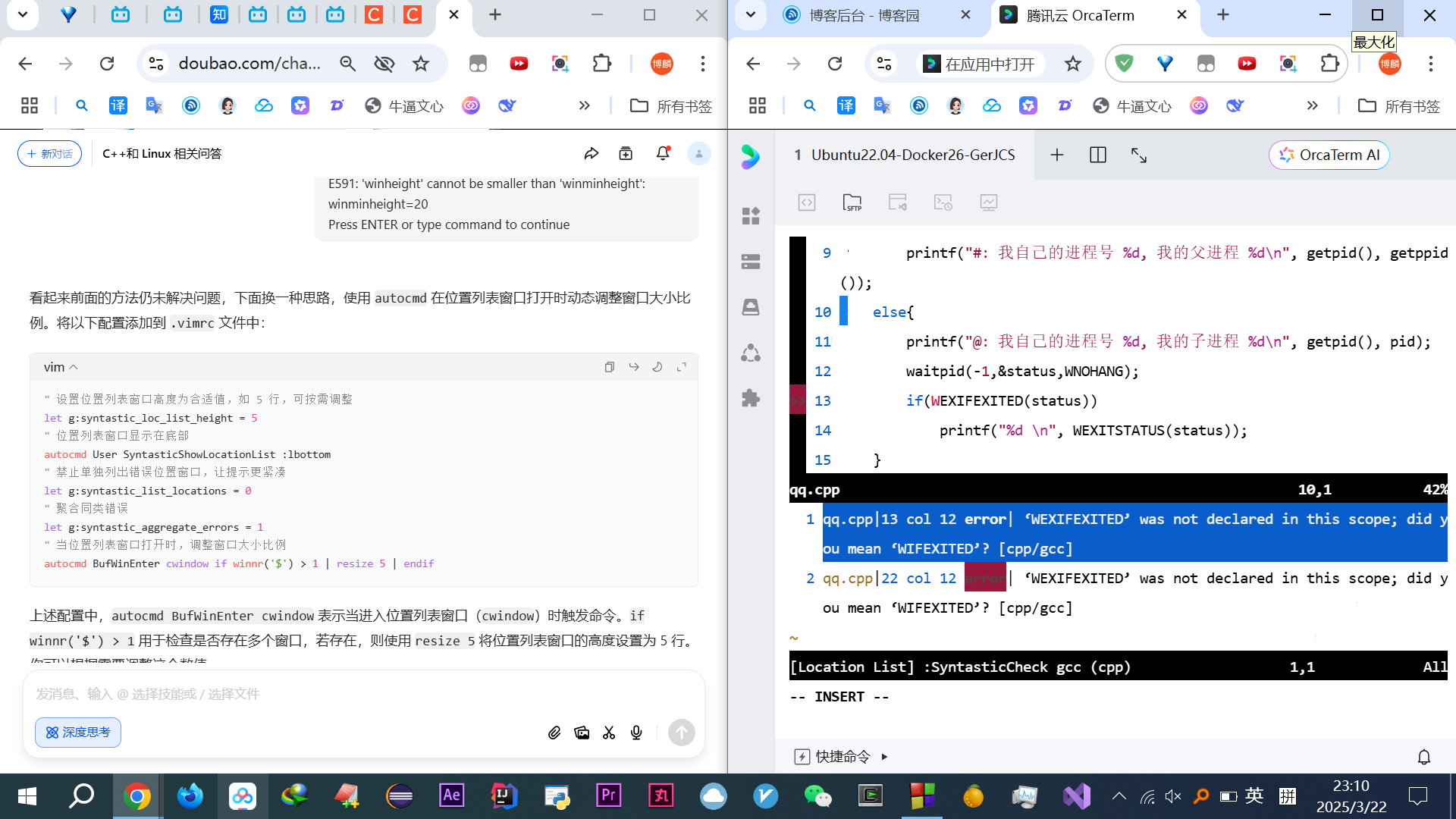Screen dimensions: 1456x819
Task: Bookmark the OrcaTerm page with star icon
Action: (x=1072, y=64)
